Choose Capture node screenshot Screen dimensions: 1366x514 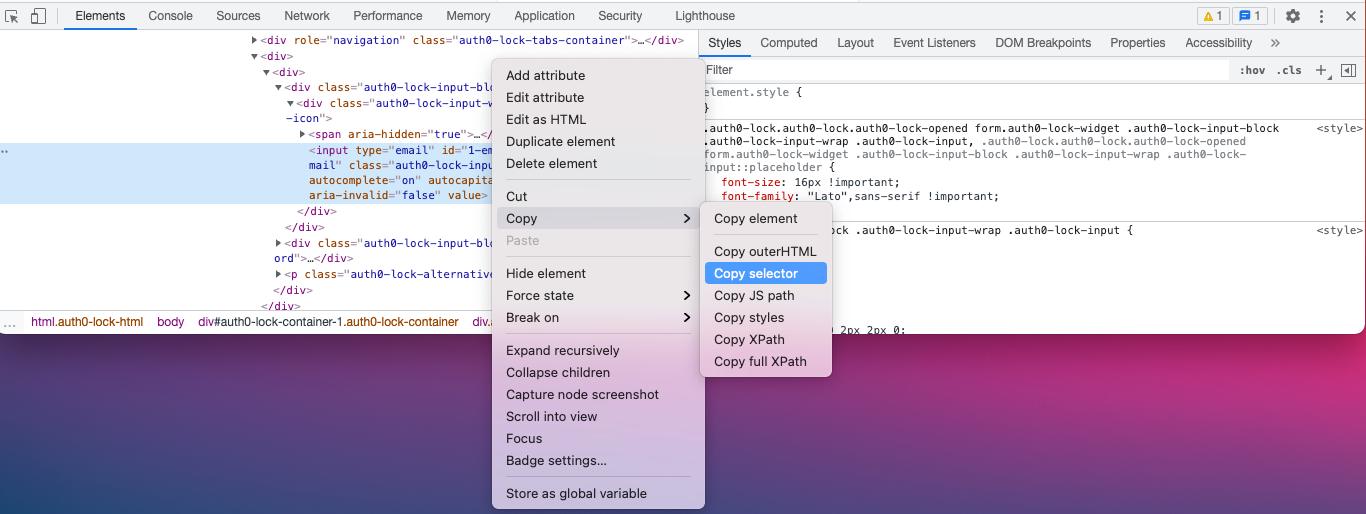tap(598, 395)
